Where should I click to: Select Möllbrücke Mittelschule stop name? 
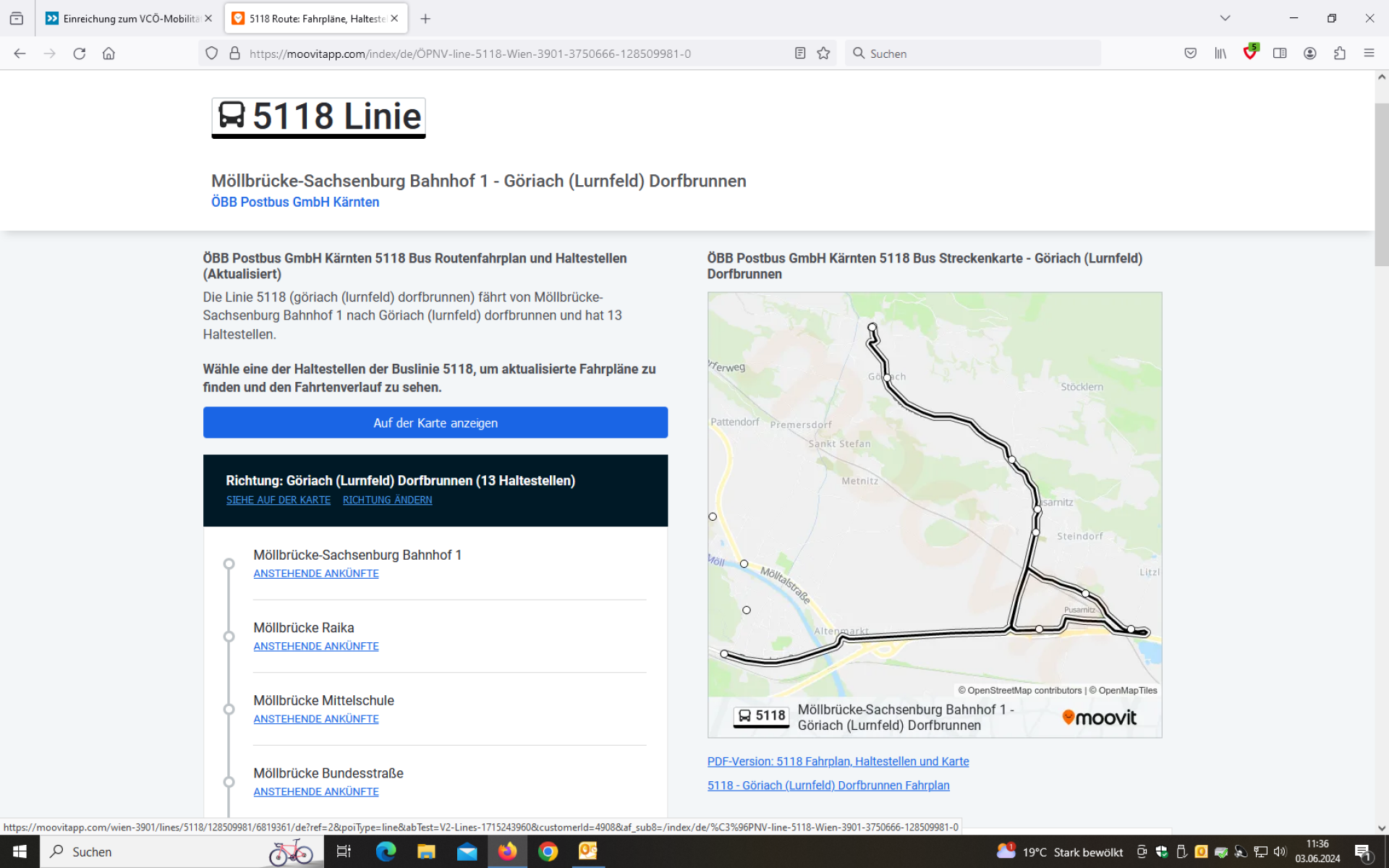point(324,701)
